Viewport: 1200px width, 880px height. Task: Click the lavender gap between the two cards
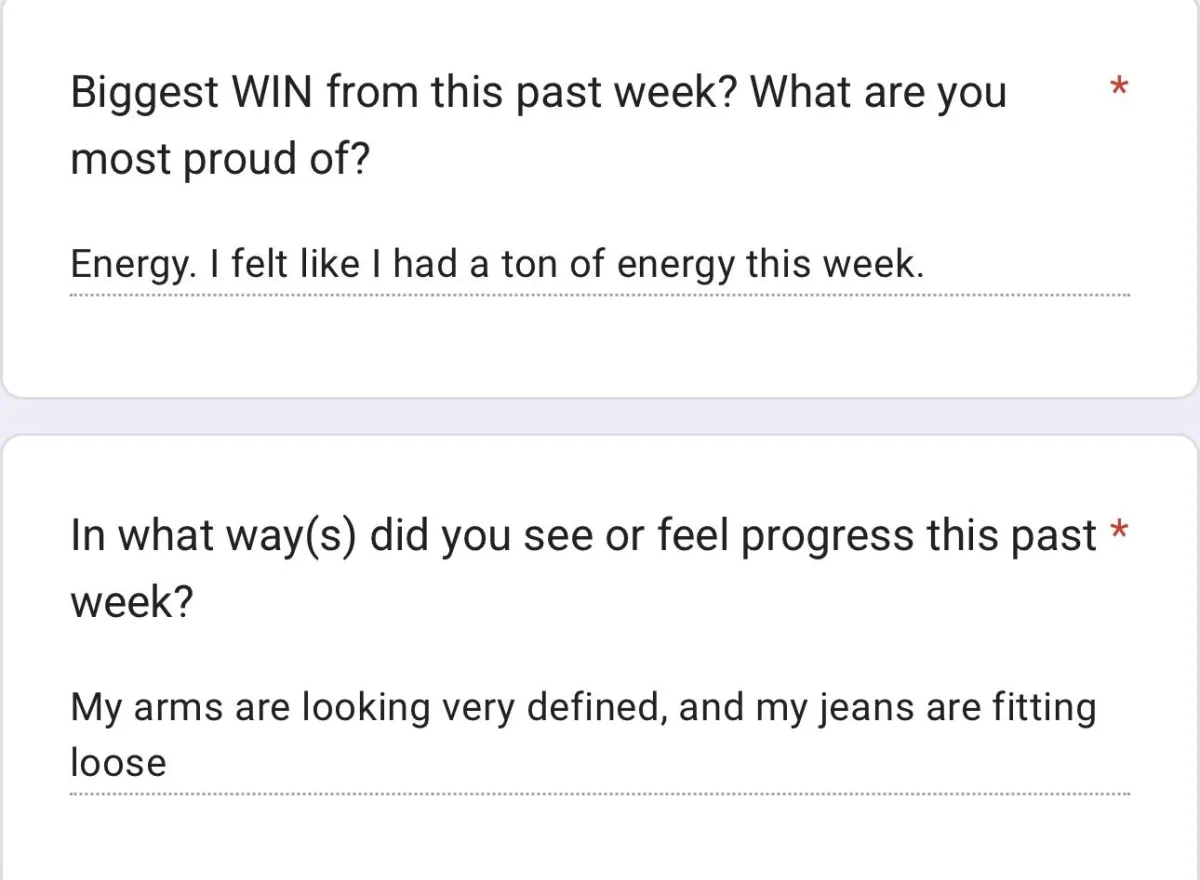point(600,416)
